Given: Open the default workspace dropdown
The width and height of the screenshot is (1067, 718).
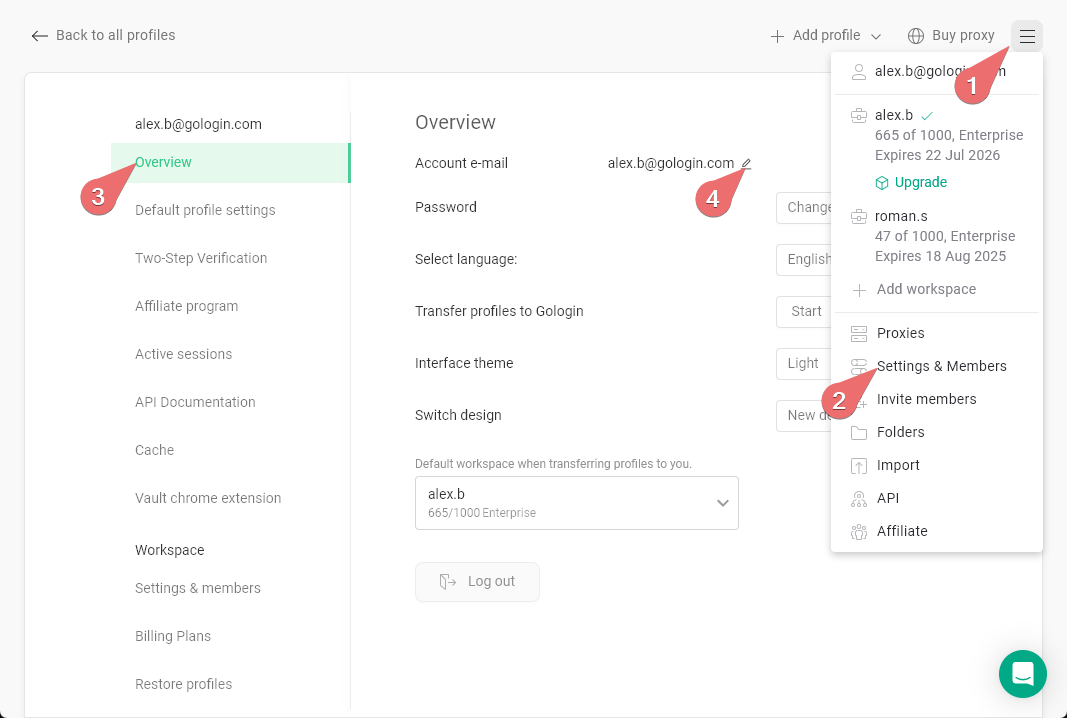Looking at the screenshot, I should (576, 503).
